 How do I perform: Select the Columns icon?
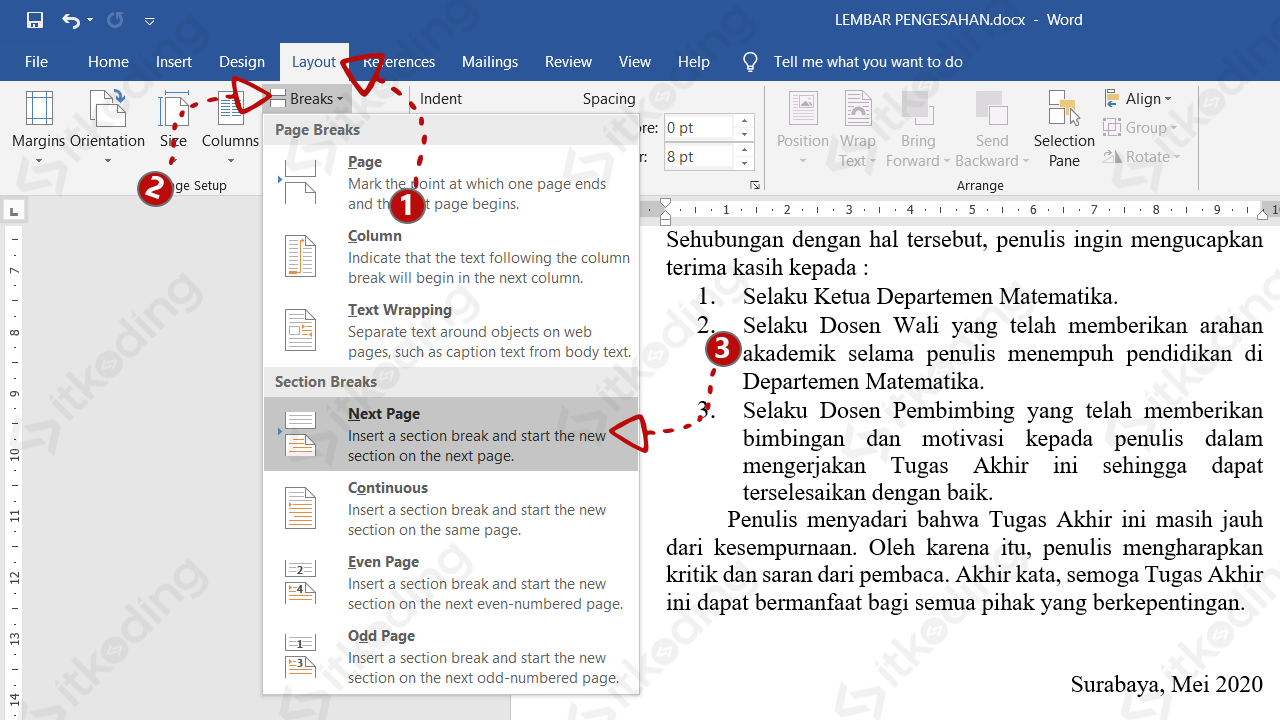pyautogui.click(x=230, y=120)
